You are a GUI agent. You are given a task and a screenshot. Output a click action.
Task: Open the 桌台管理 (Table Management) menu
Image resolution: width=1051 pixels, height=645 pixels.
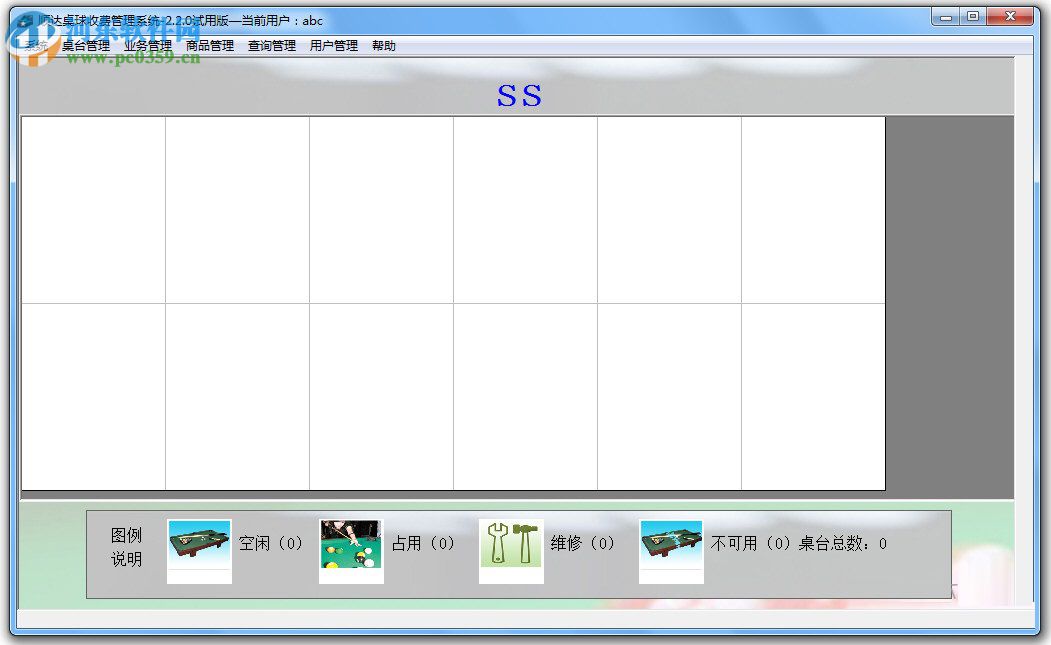click(x=85, y=44)
